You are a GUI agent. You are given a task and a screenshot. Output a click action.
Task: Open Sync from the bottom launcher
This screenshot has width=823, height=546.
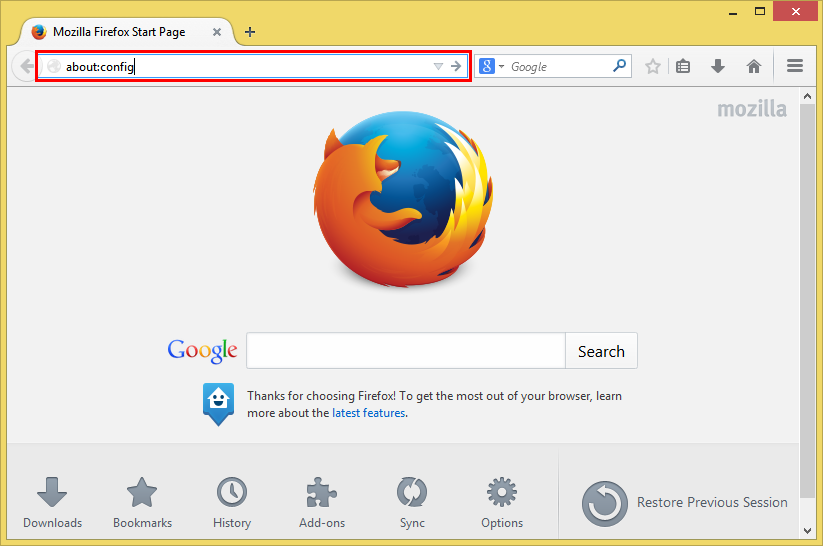click(x=412, y=502)
